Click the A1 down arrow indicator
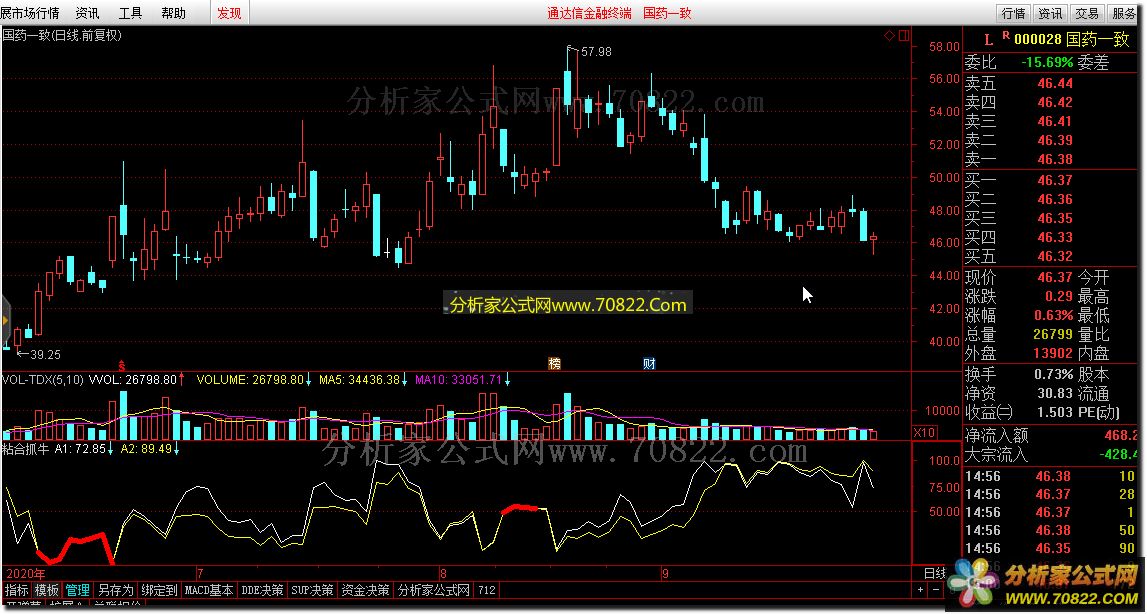This screenshot has width=1147, height=614. coord(110,449)
